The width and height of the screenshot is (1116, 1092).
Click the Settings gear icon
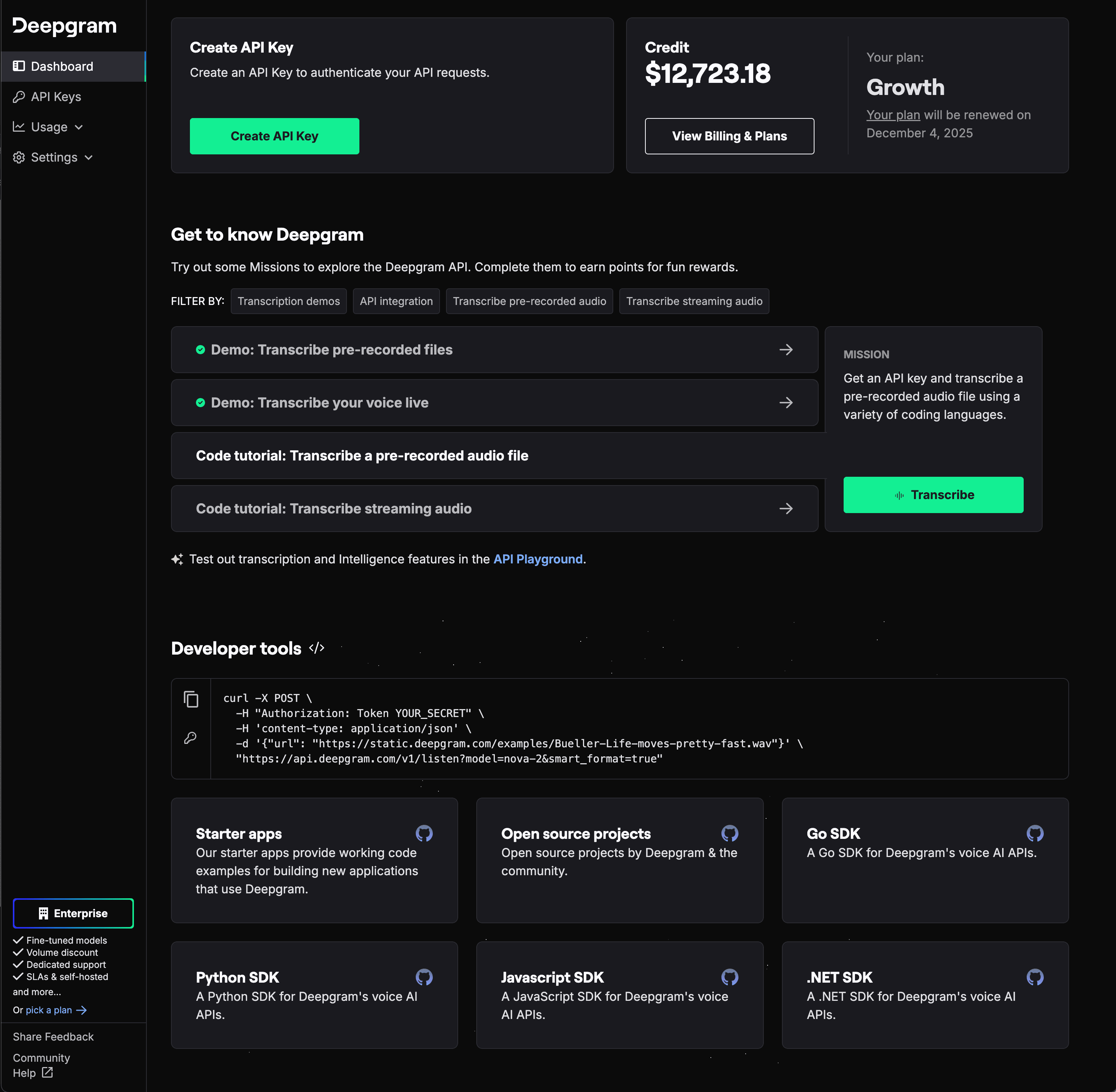[19, 157]
